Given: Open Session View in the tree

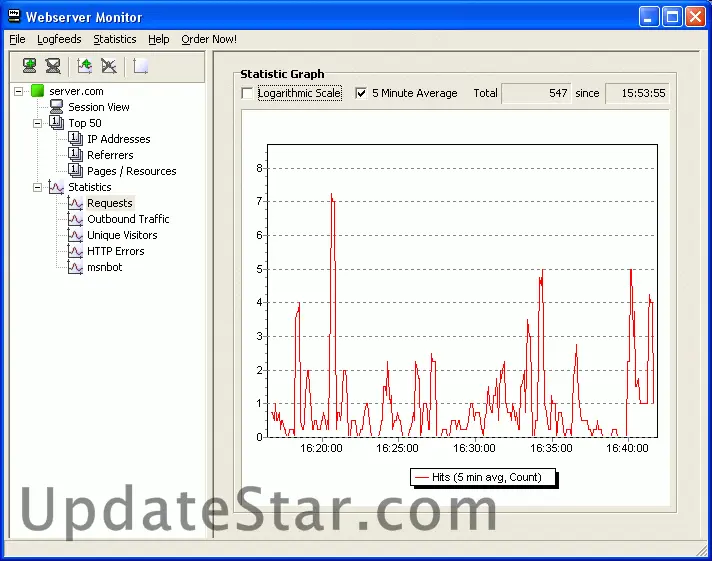Looking at the screenshot, I should pyautogui.click(x=99, y=107).
